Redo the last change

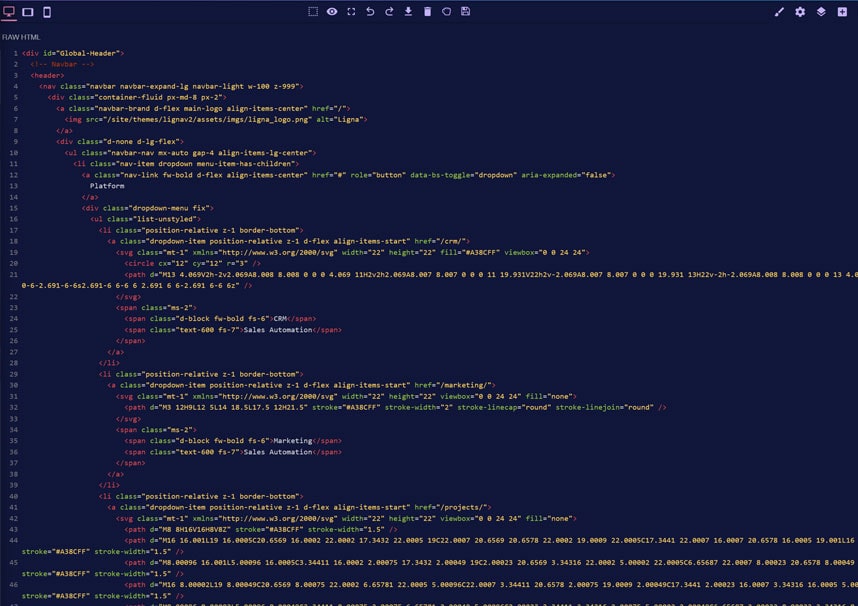point(391,11)
